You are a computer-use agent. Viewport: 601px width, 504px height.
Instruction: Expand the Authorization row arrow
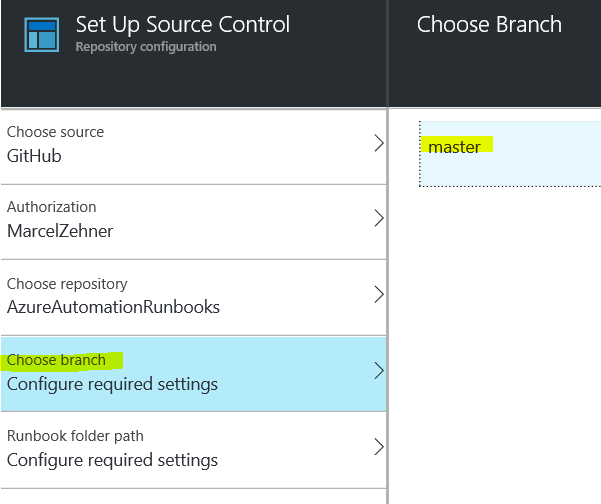point(378,218)
